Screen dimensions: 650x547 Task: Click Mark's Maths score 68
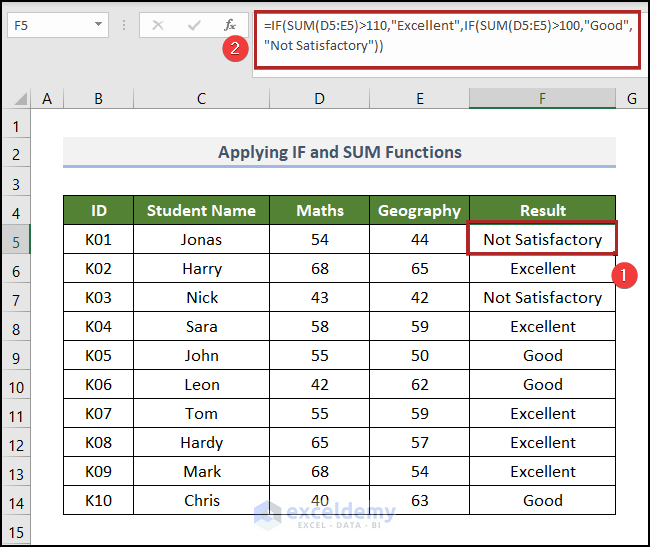point(319,472)
